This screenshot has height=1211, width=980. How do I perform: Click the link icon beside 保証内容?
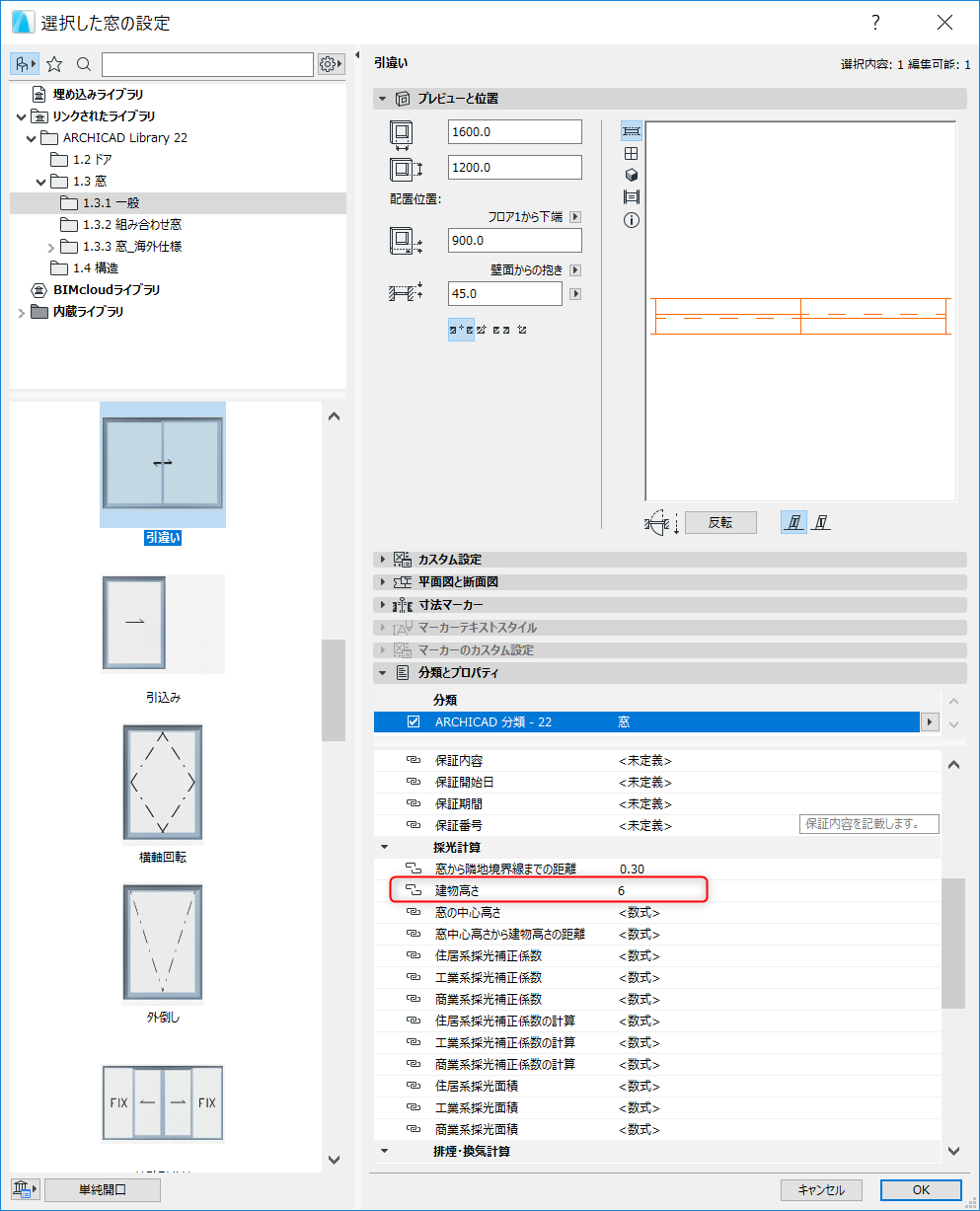(414, 761)
